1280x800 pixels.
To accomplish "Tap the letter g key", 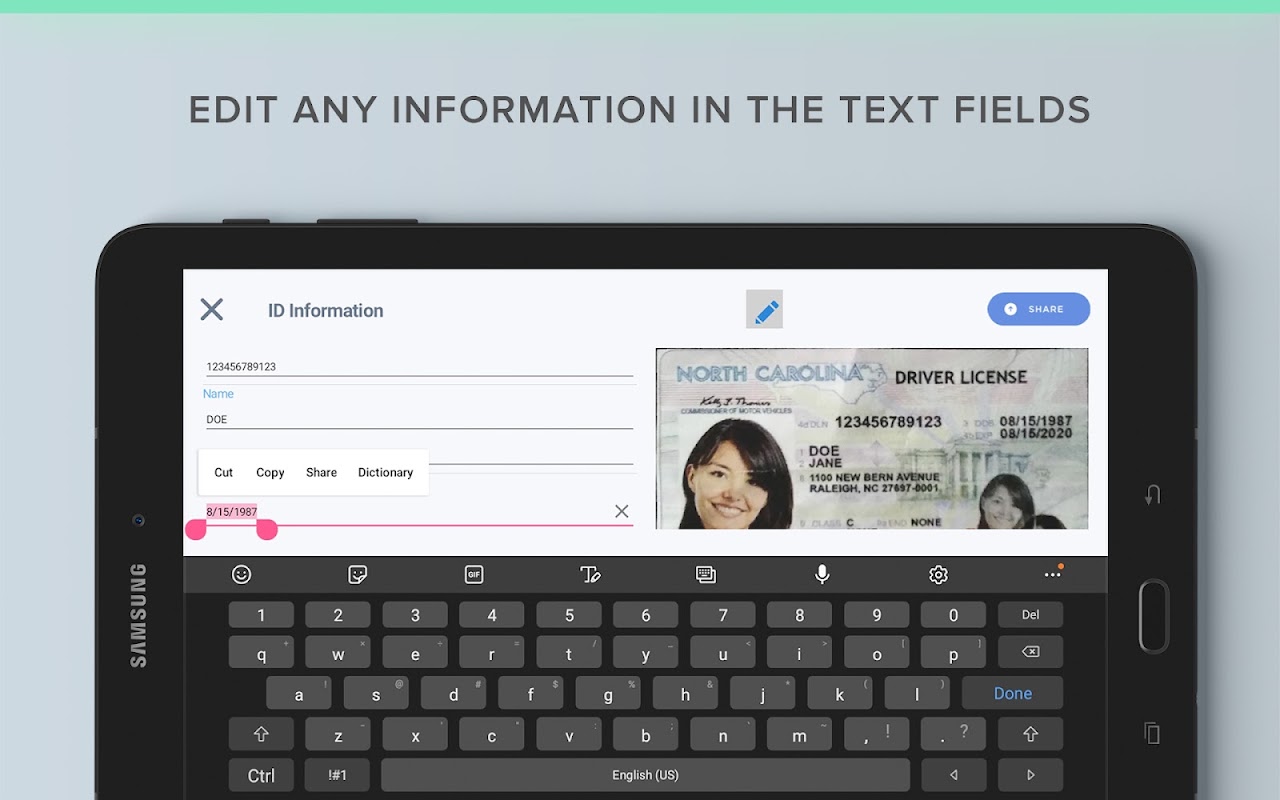I will (607, 693).
